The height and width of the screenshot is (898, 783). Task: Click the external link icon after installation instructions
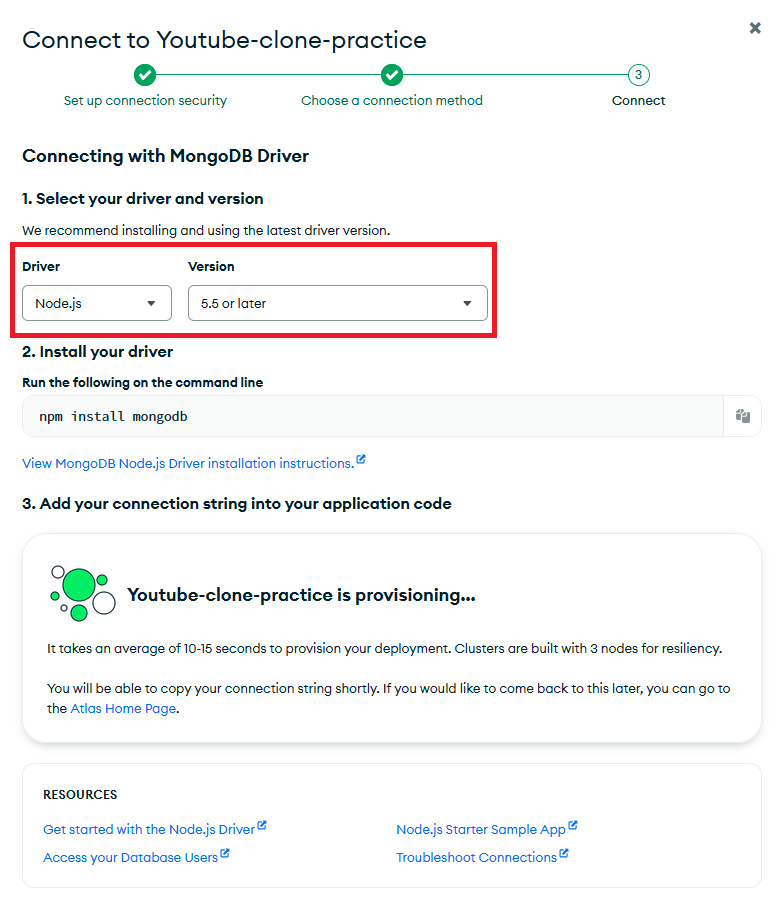point(361,459)
